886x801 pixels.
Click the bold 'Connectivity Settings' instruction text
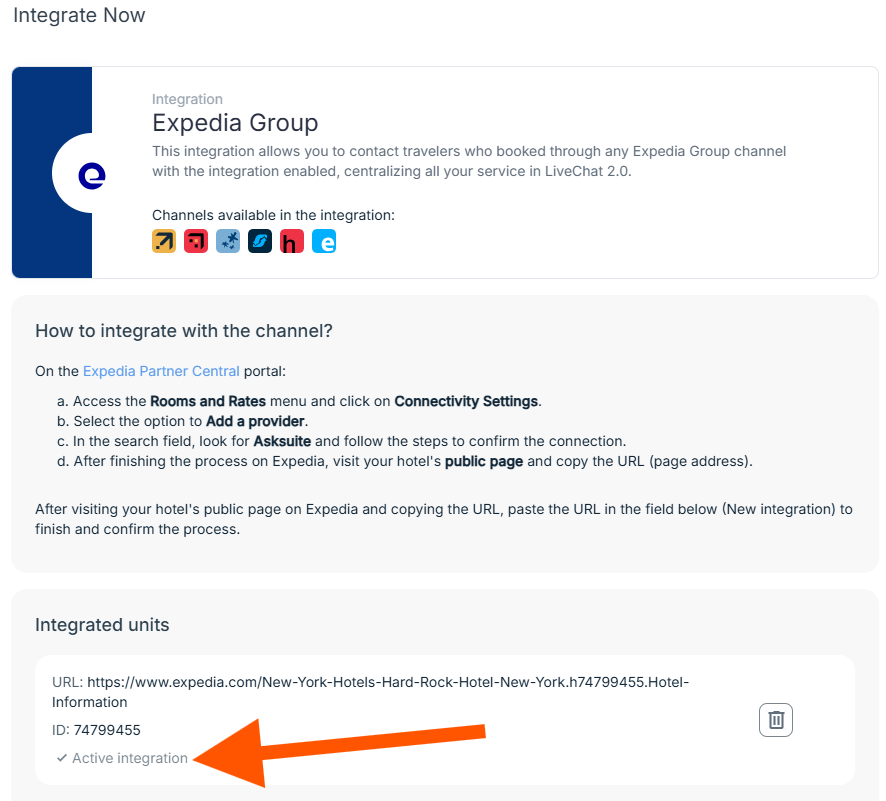click(466, 401)
